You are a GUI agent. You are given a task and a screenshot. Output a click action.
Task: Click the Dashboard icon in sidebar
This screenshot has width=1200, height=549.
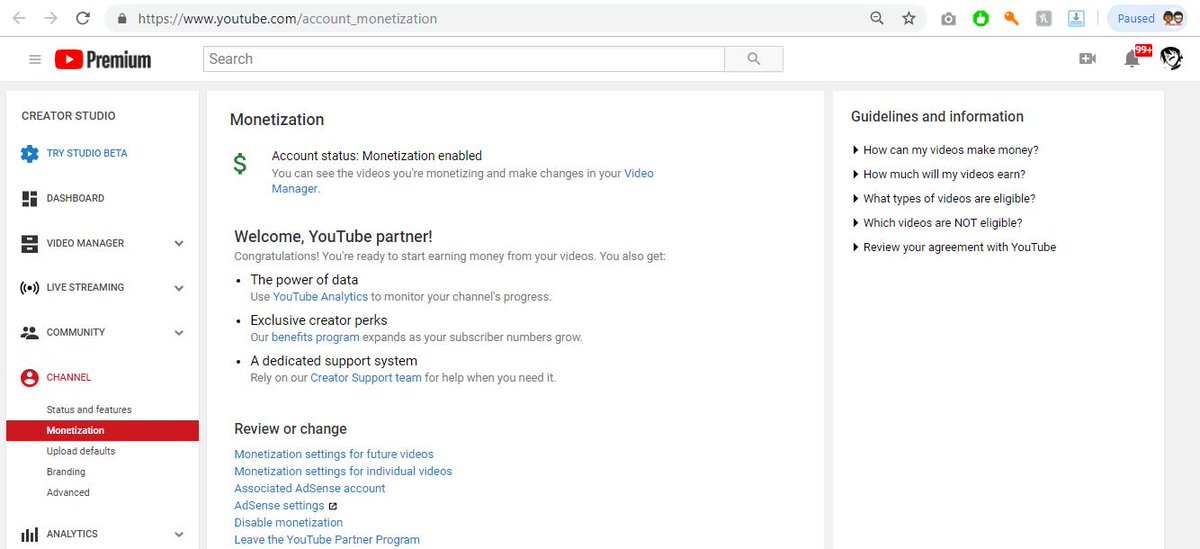click(x=30, y=199)
